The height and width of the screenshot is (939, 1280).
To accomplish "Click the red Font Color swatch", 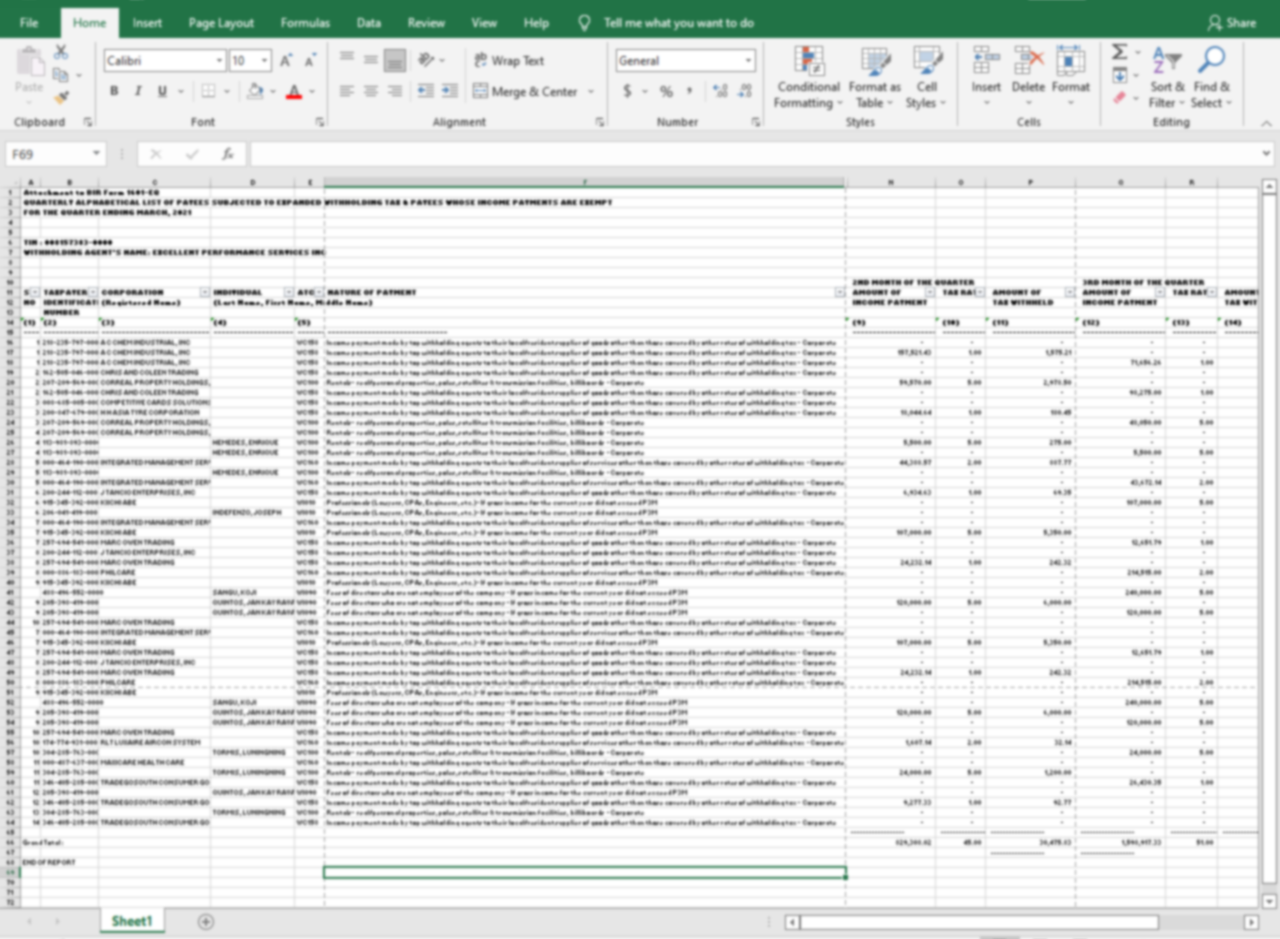I will (x=294, y=91).
